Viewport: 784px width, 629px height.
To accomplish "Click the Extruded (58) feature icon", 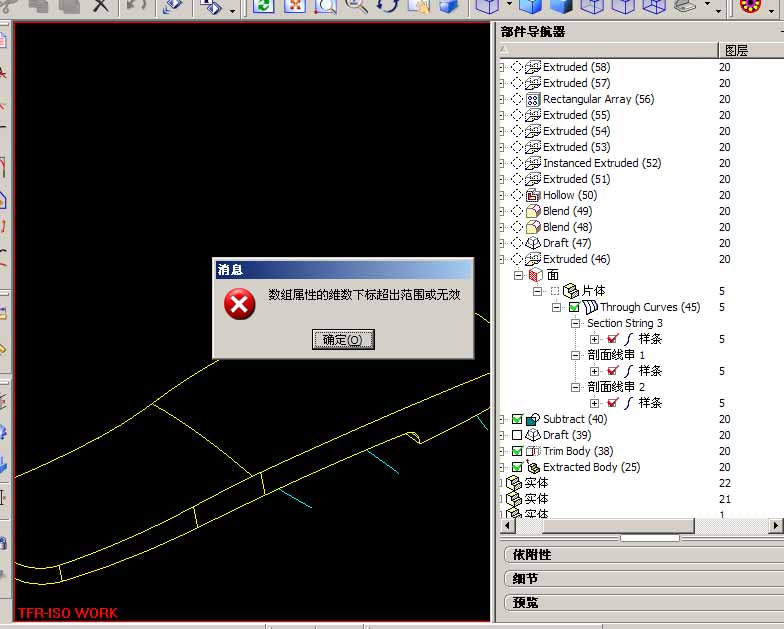I will (532, 68).
